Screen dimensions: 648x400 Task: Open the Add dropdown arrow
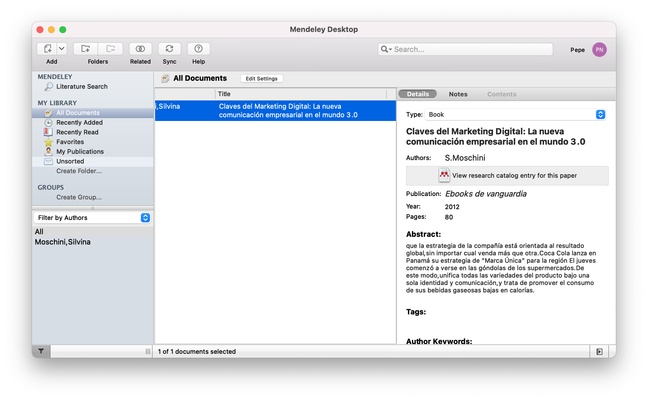[x=62, y=49]
